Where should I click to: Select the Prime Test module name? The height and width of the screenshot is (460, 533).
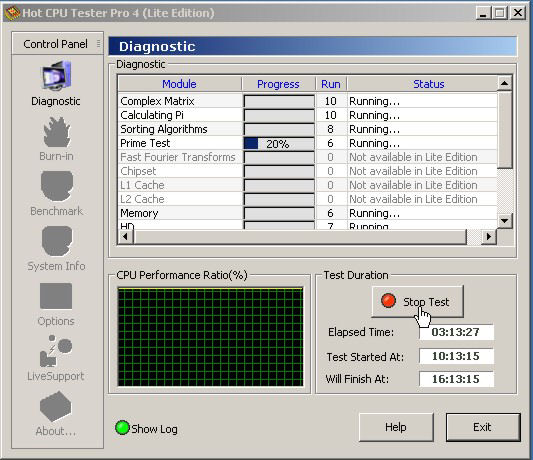[145, 143]
